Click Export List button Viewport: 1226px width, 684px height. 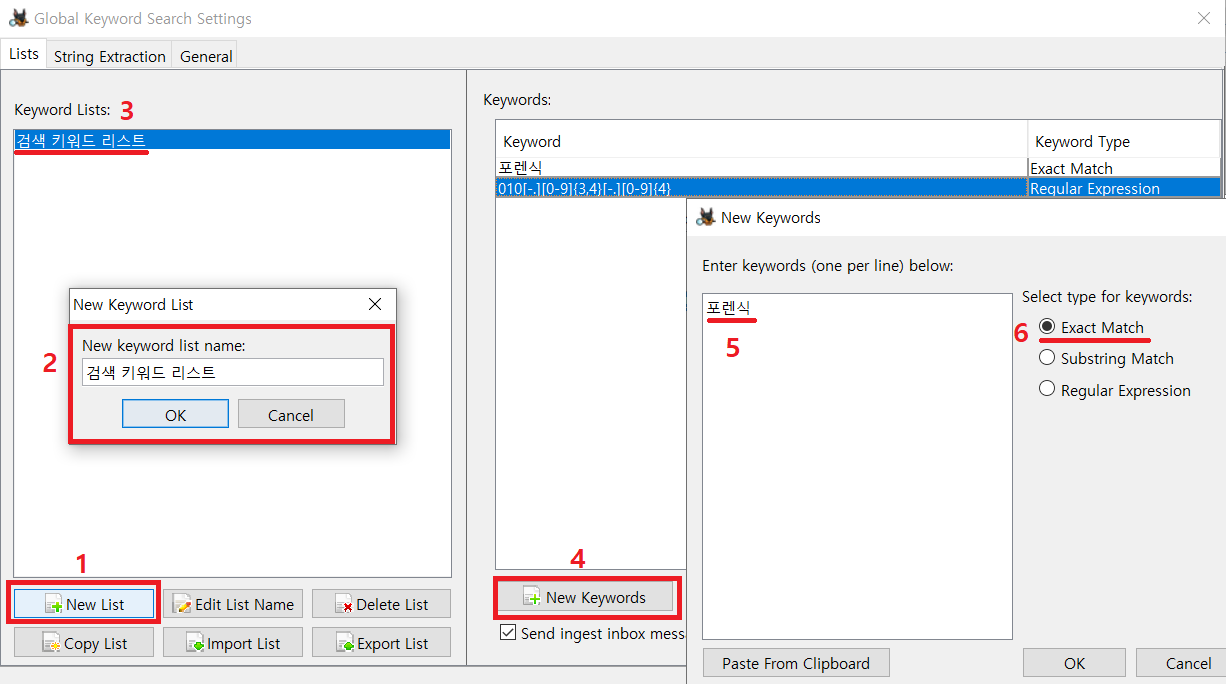[381, 643]
